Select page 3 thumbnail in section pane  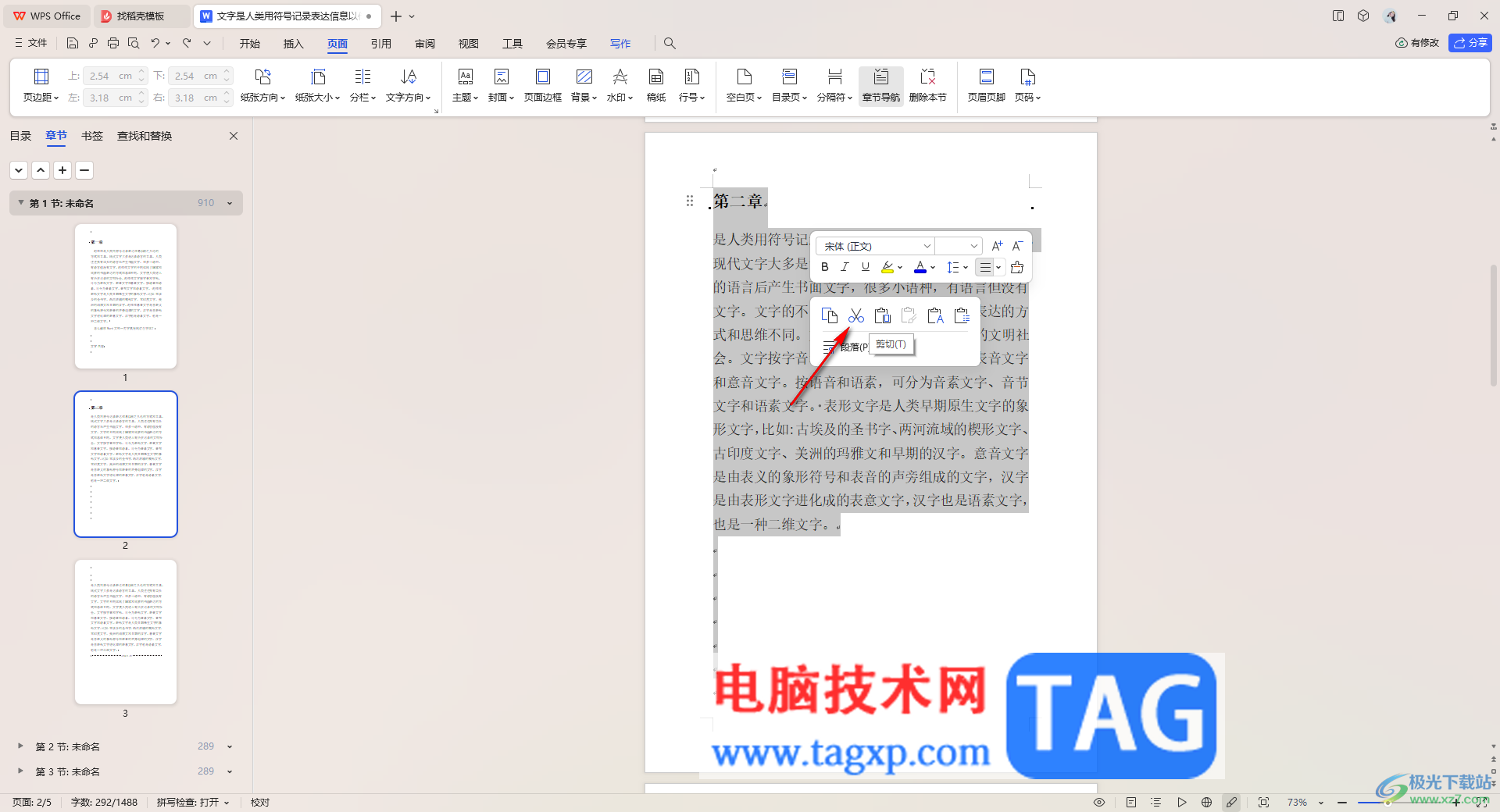coord(126,632)
